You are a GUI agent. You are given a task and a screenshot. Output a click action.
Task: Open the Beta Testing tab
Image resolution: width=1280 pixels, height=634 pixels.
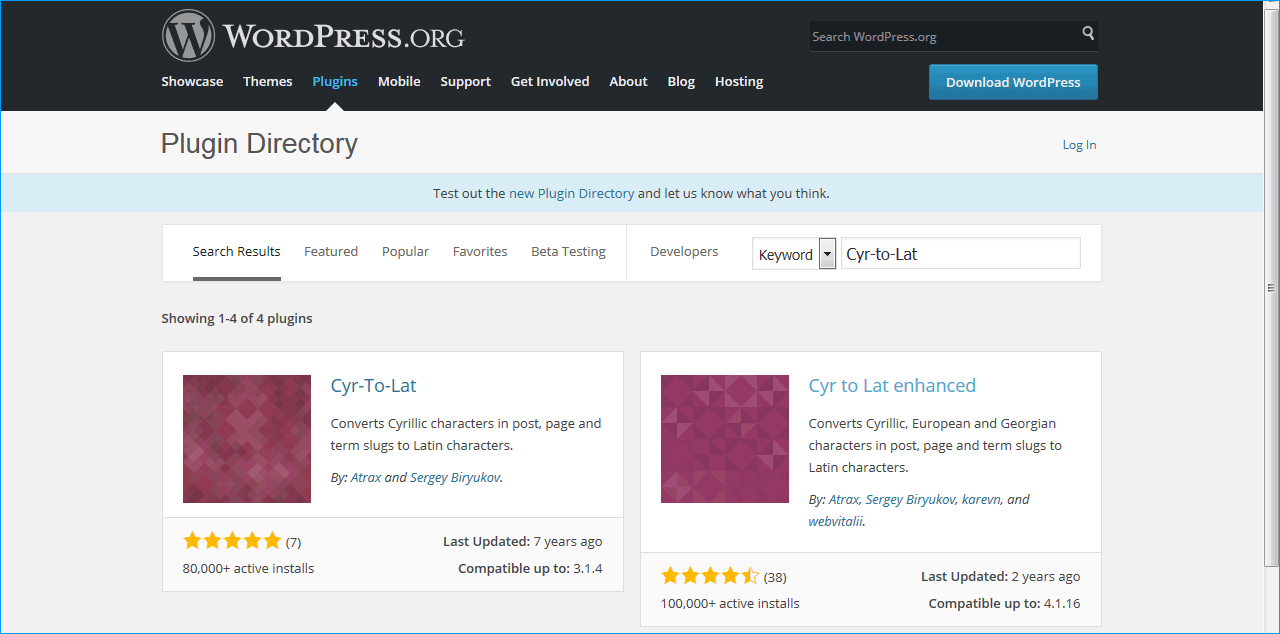click(x=568, y=252)
